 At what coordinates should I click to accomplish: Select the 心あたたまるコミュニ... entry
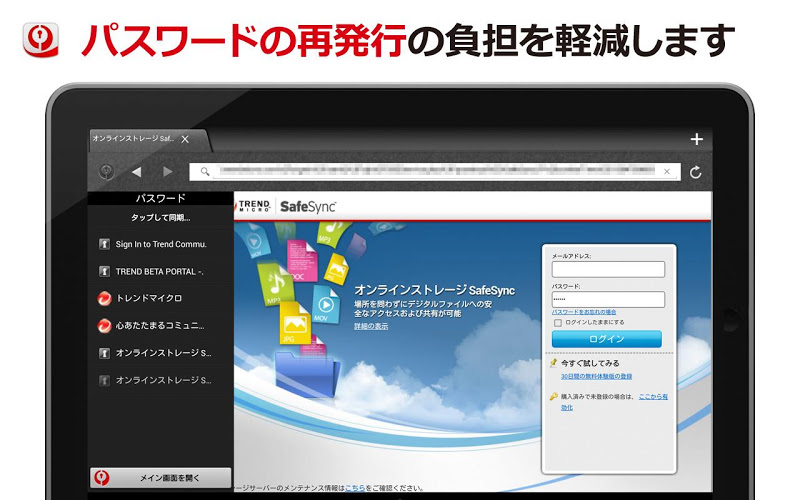(x=160, y=326)
